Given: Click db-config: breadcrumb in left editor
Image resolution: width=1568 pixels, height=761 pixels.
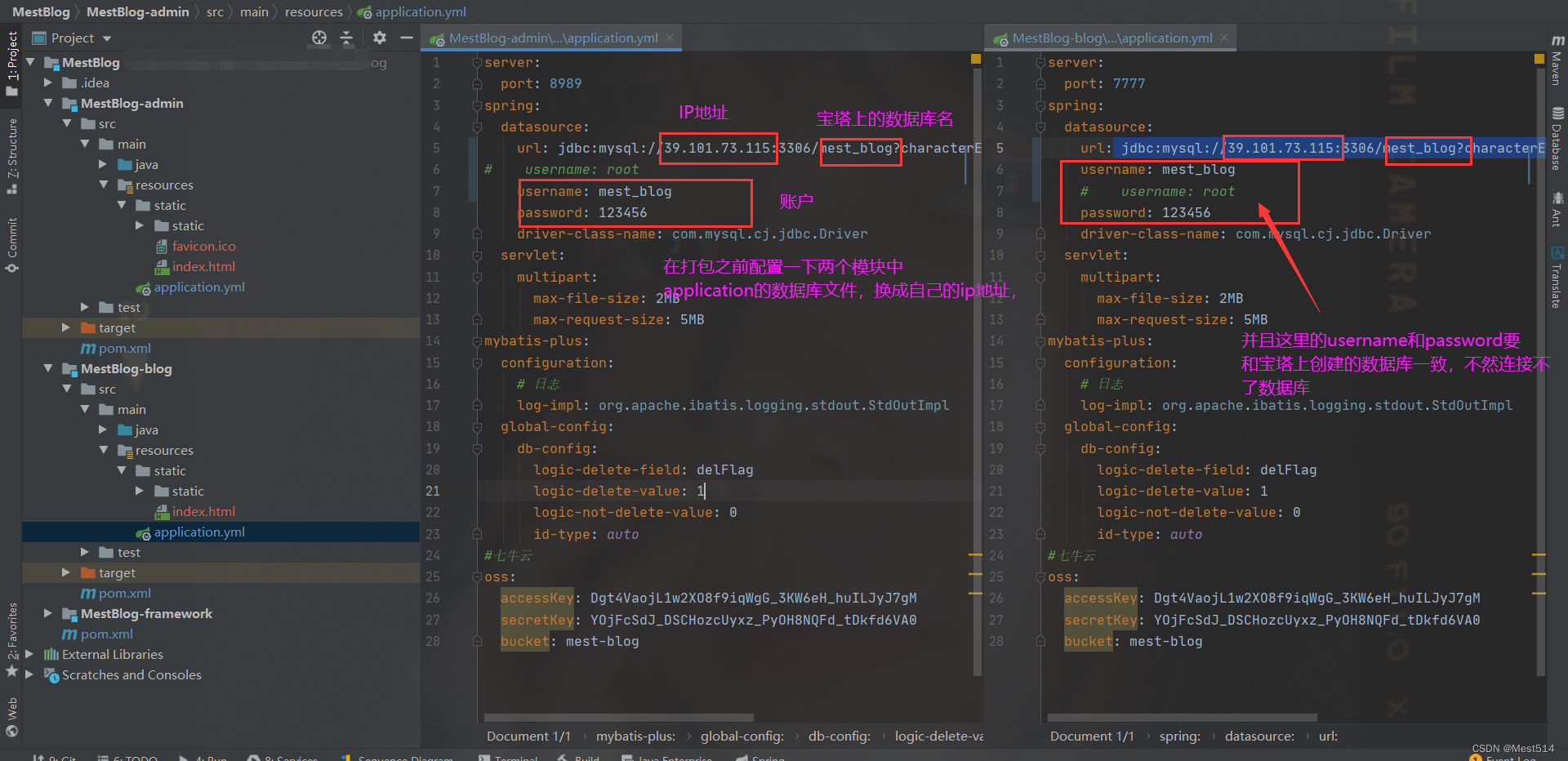Looking at the screenshot, I should coord(840,736).
